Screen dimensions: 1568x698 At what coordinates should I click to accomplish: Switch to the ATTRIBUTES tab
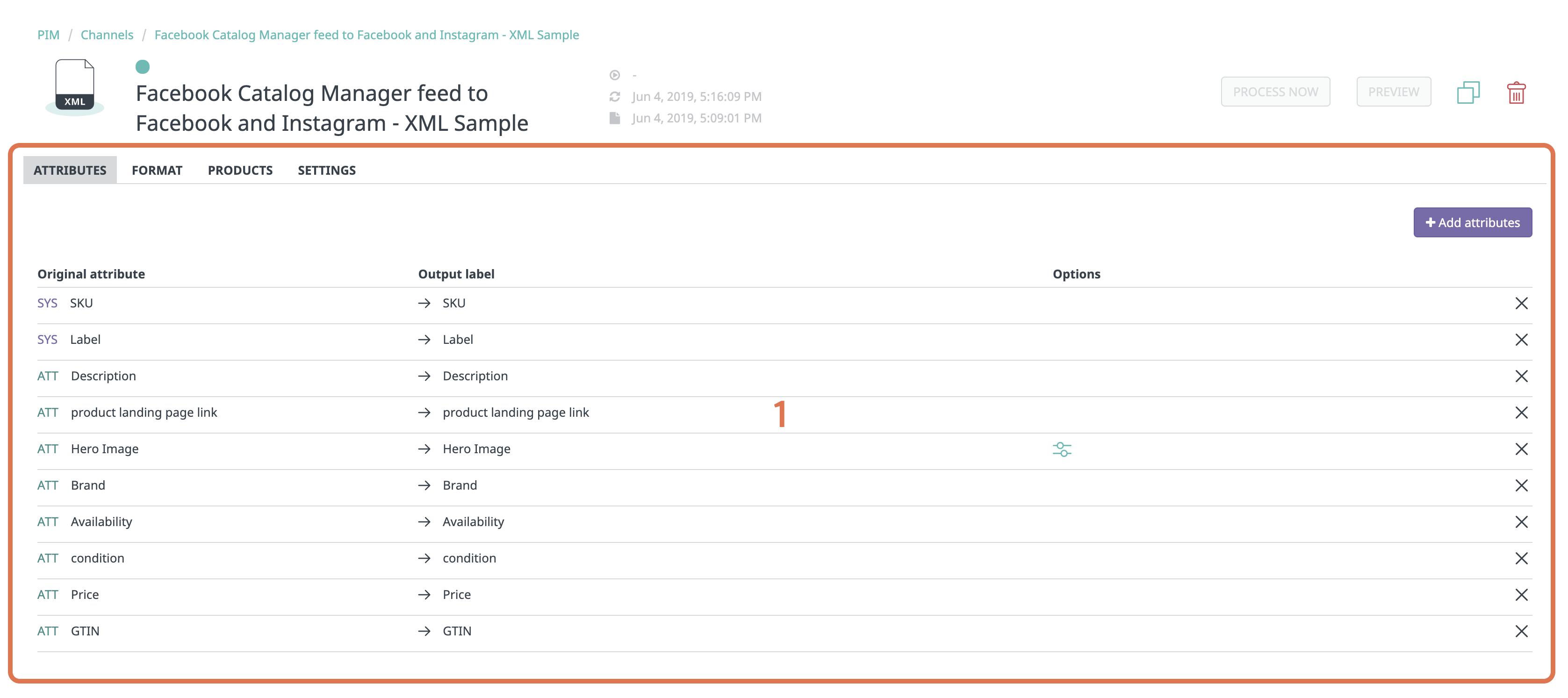tap(70, 170)
